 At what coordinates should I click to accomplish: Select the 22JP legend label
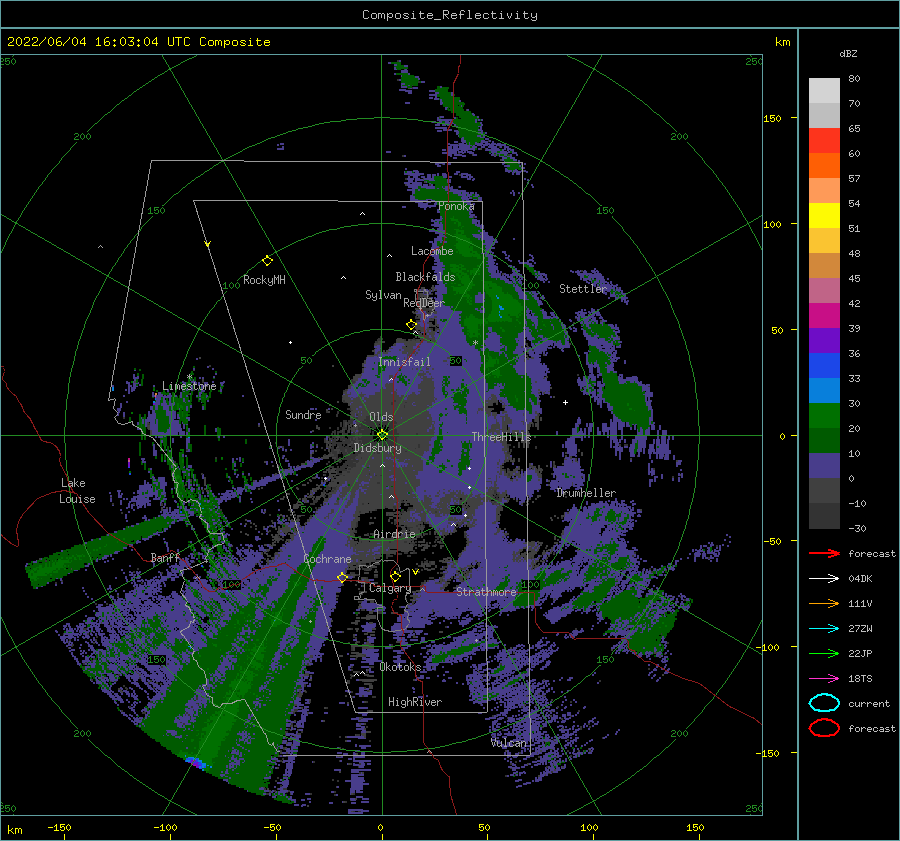click(860, 653)
